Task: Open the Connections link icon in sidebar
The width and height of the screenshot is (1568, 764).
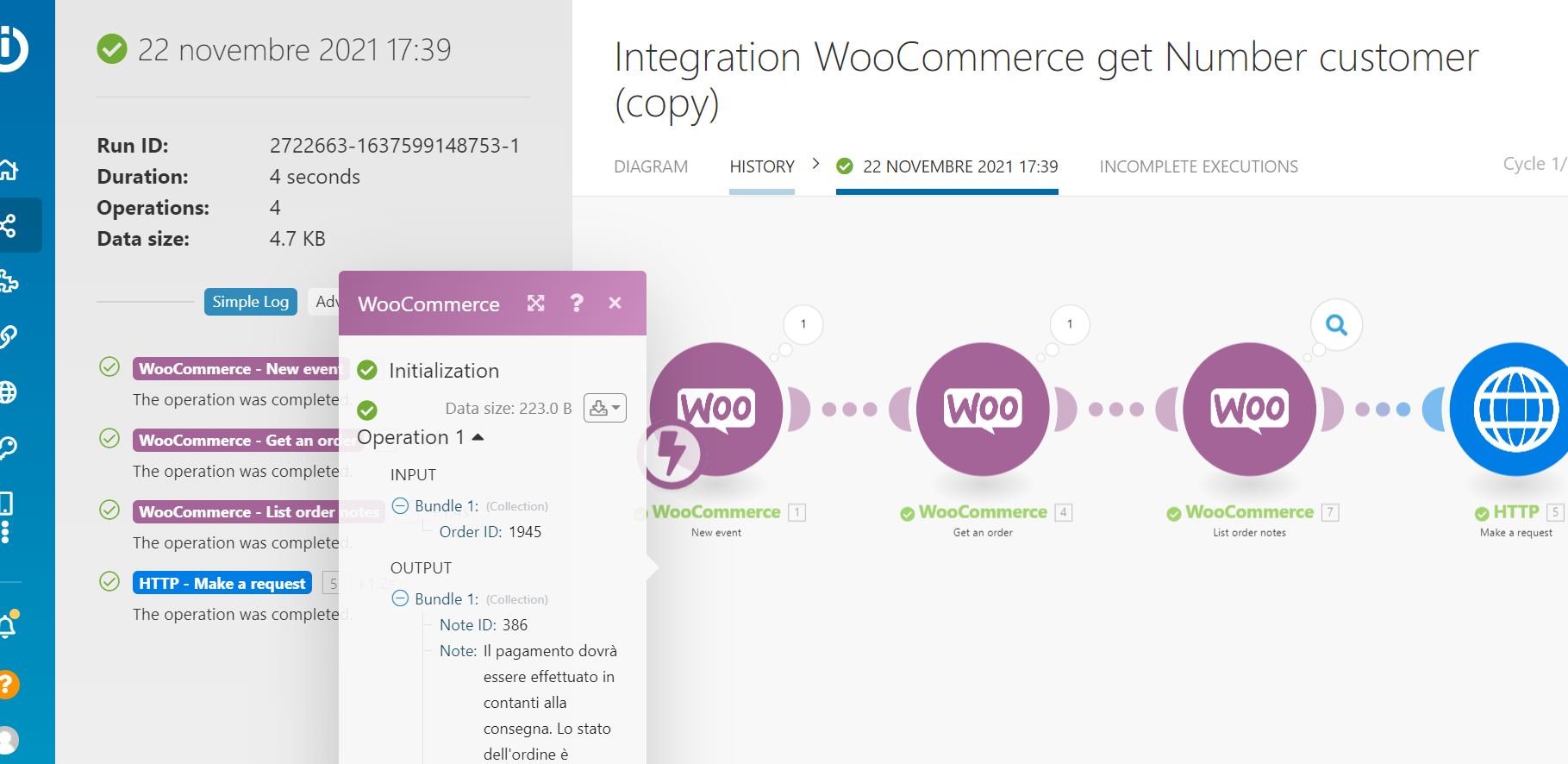Action: pos(9,336)
